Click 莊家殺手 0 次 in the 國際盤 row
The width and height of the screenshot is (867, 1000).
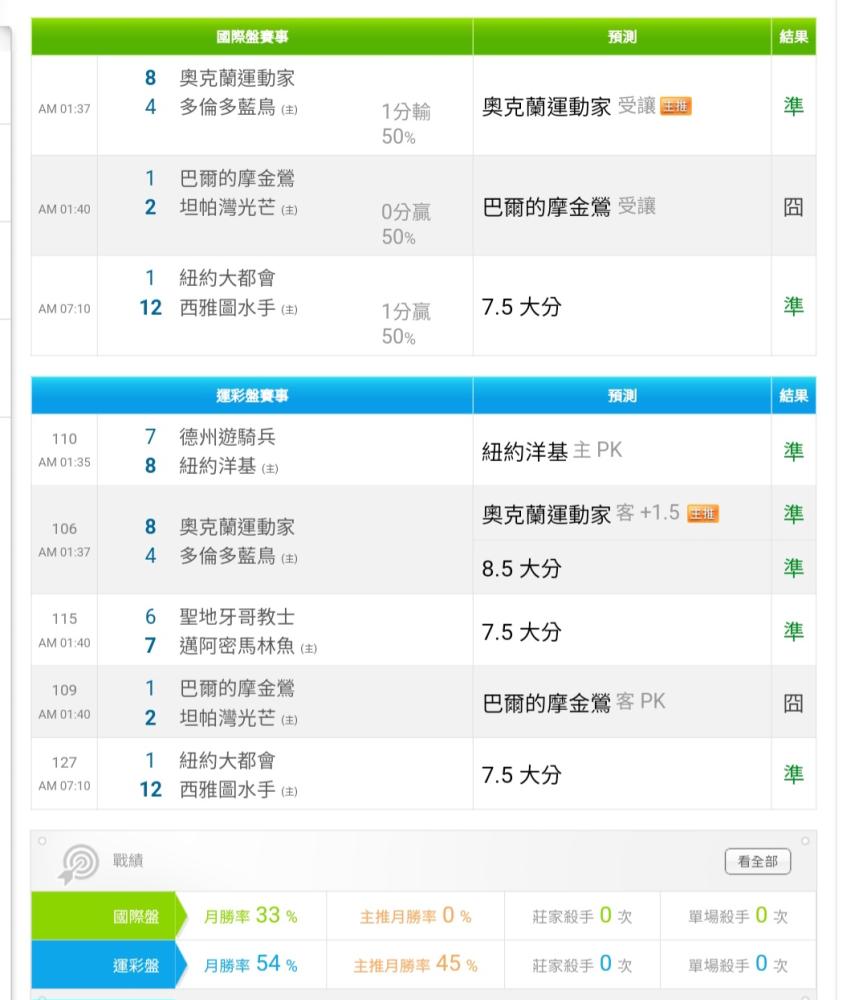[582, 916]
